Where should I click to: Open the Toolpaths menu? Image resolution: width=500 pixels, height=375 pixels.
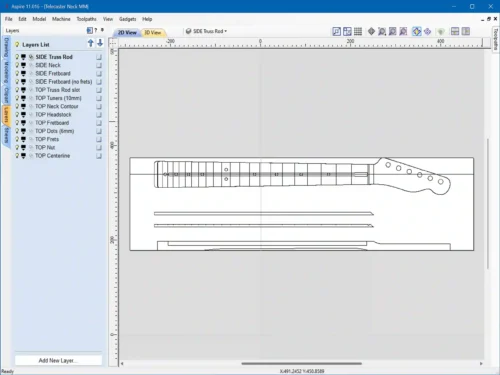(86, 19)
